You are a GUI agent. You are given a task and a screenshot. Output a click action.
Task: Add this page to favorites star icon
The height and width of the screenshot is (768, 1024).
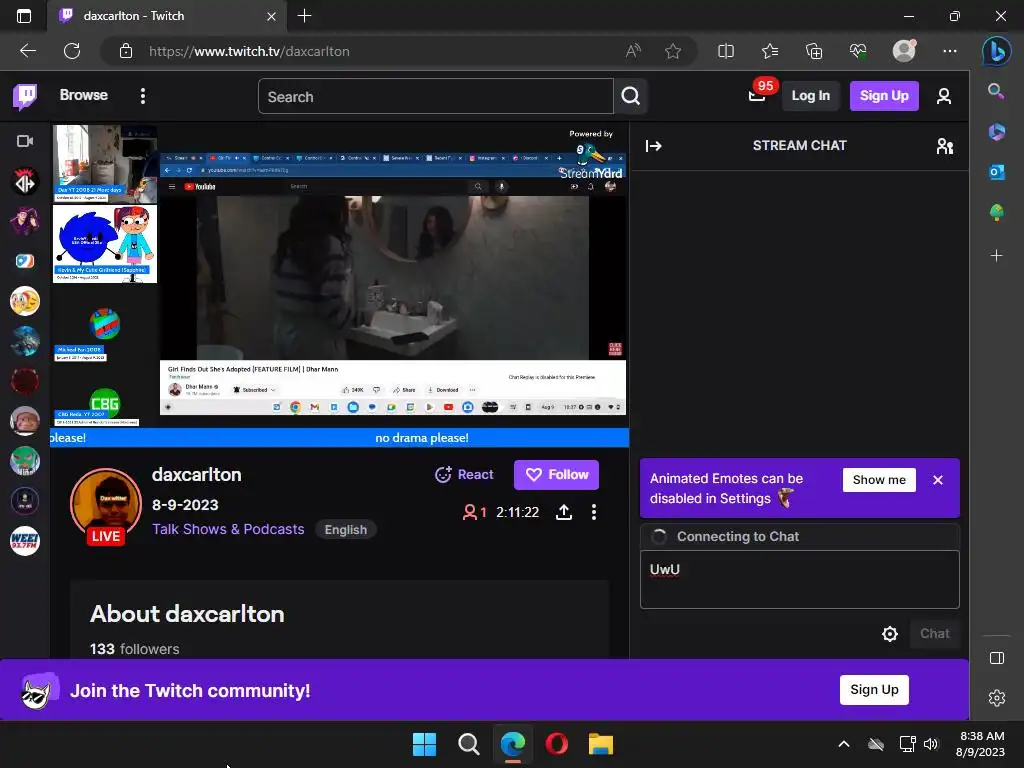tap(673, 51)
